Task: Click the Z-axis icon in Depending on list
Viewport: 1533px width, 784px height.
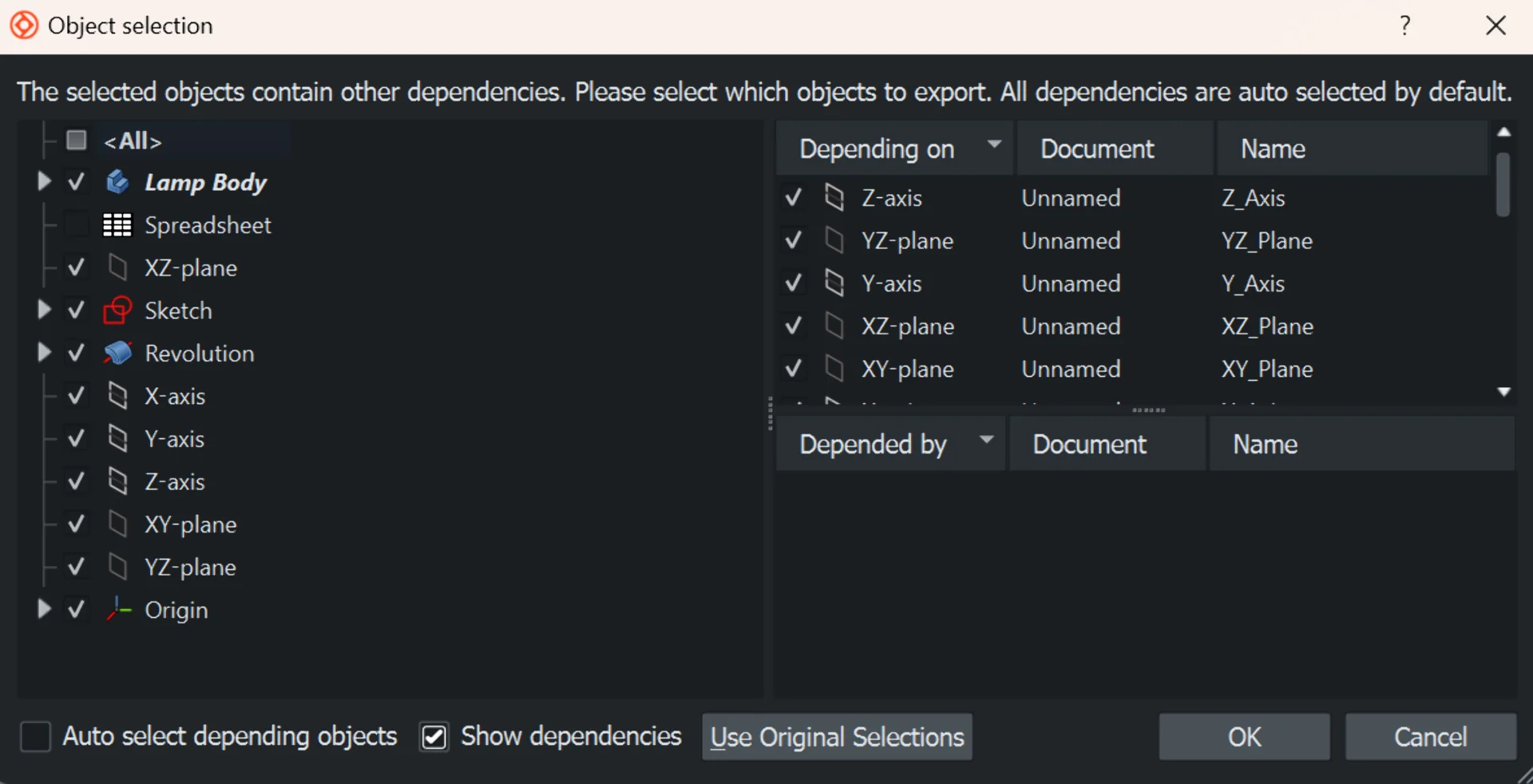Action: pos(834,197)
